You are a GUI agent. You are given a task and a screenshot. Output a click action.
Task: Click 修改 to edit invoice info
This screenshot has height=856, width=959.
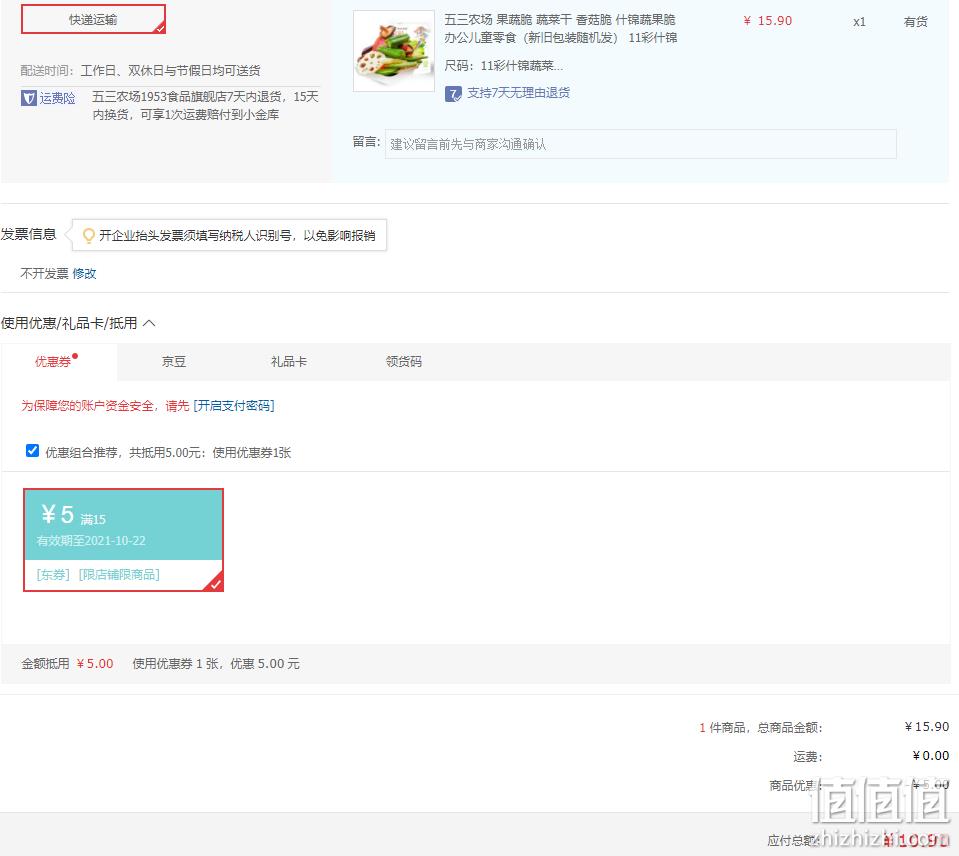tap(84, 273)
